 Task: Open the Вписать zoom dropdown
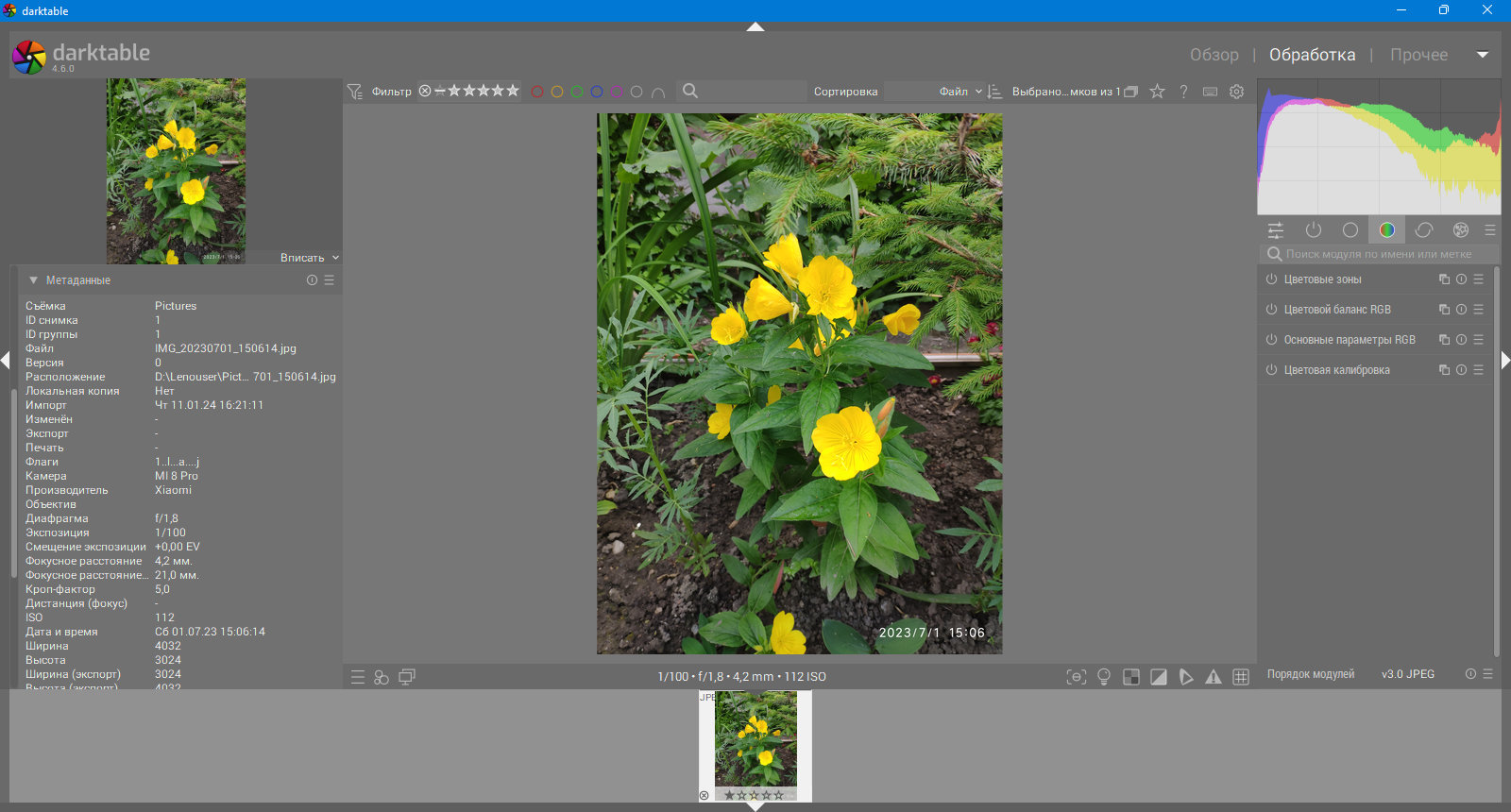(x=310, y=258)
